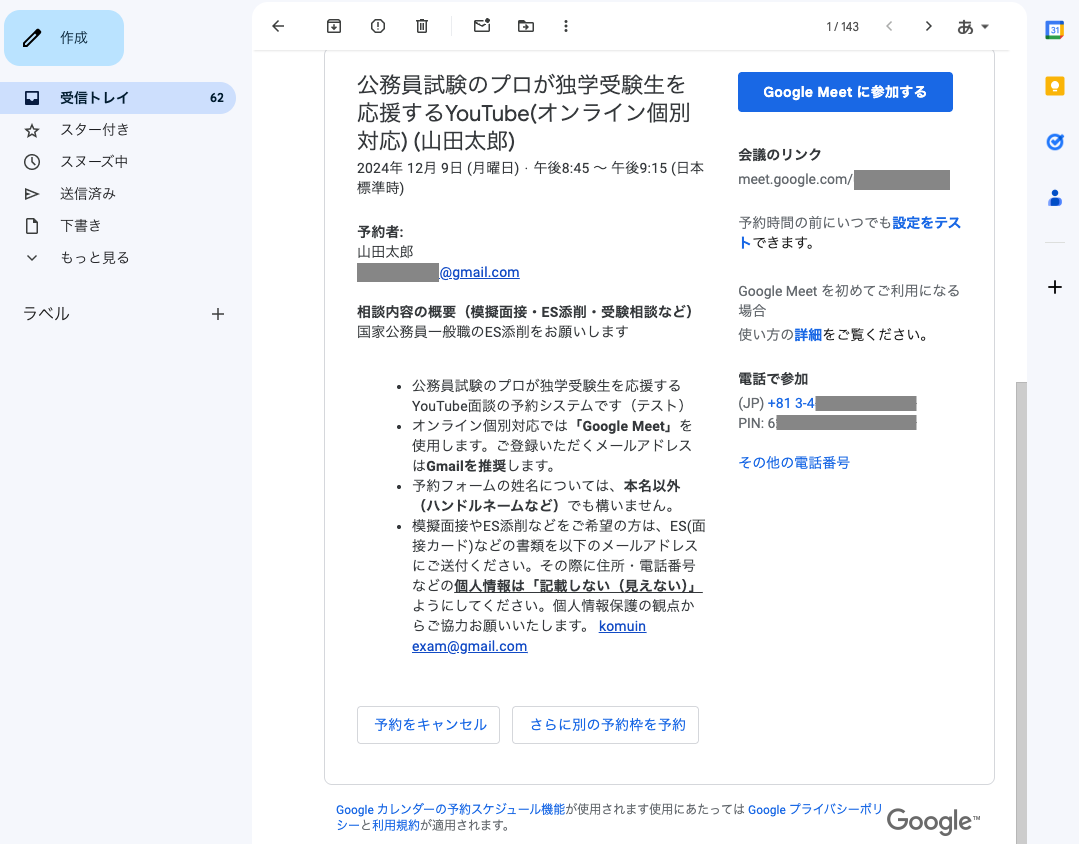Open Contacts side panel

click(x=1054, y=198)
